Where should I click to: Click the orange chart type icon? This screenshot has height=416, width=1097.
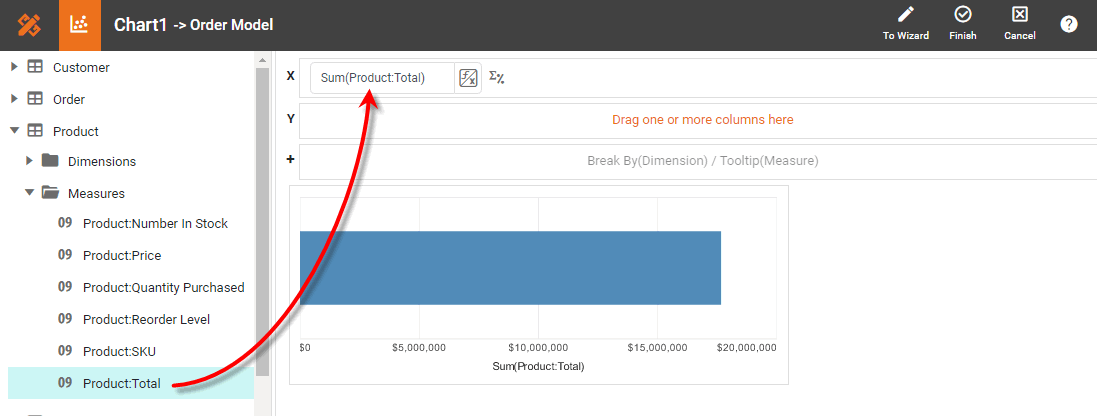[x=80, y=25]
